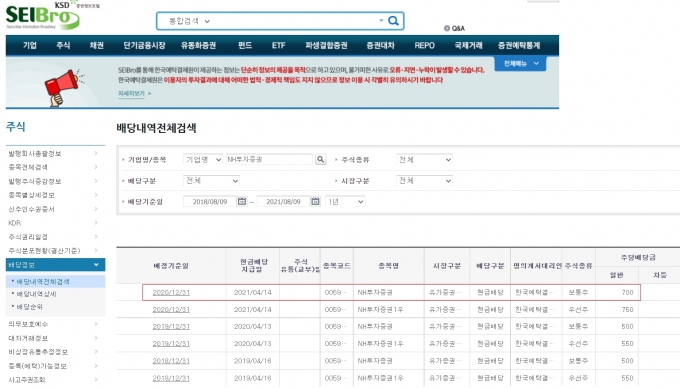The height and width of the screenshot is (388, 680).
Task: Open the start date calendar picker
Action: (x=242, y=202)
